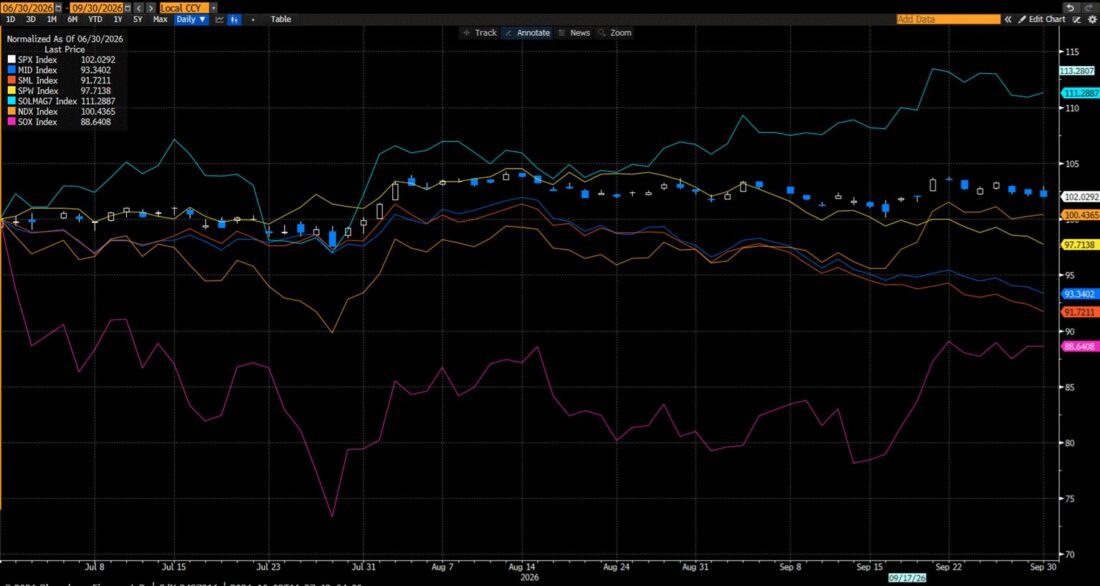1100x586 pixels.
Task: Click the blue MID Index color swatch
Action: 11,70
